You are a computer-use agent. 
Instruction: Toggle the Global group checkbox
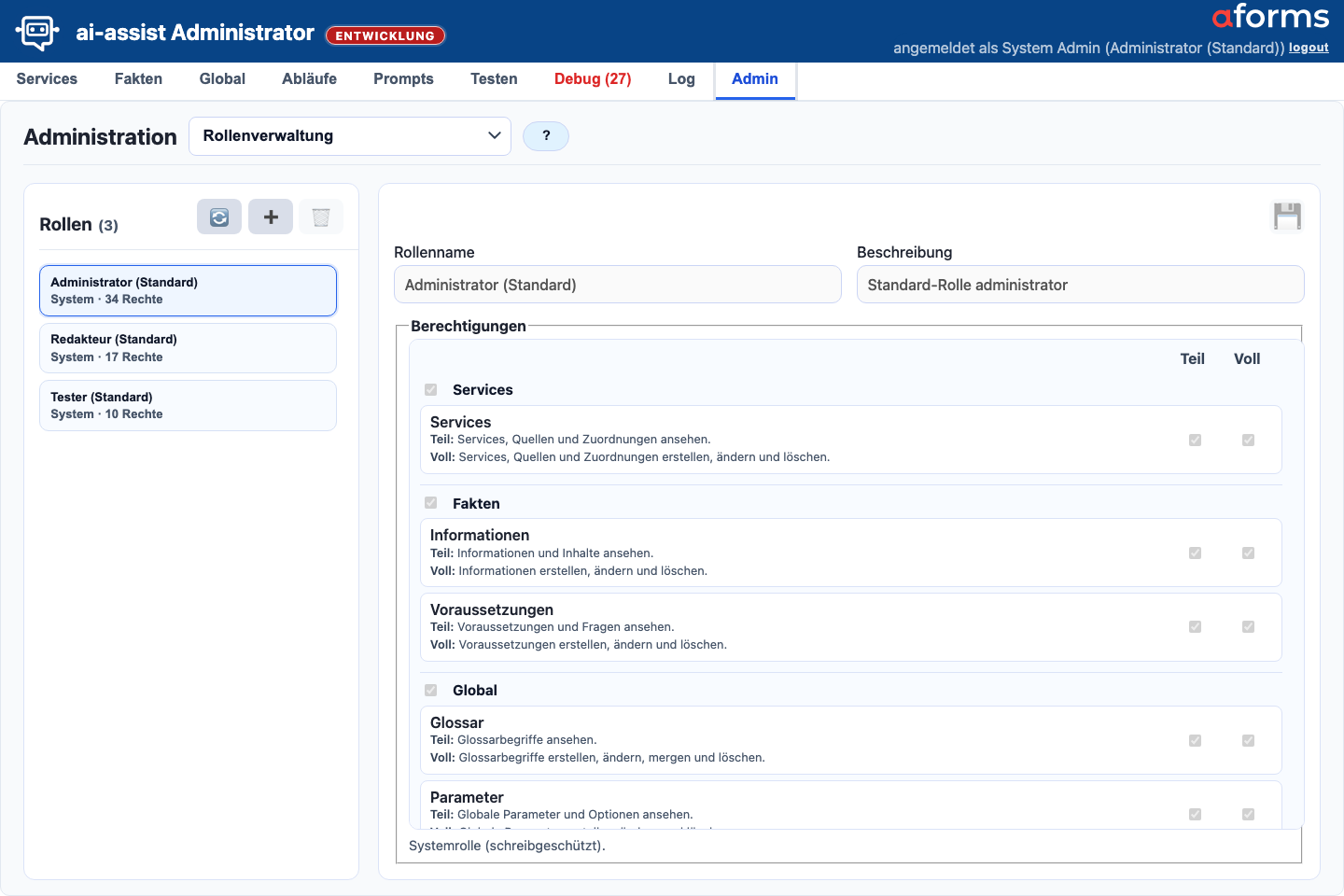click(x=431, y=691)
